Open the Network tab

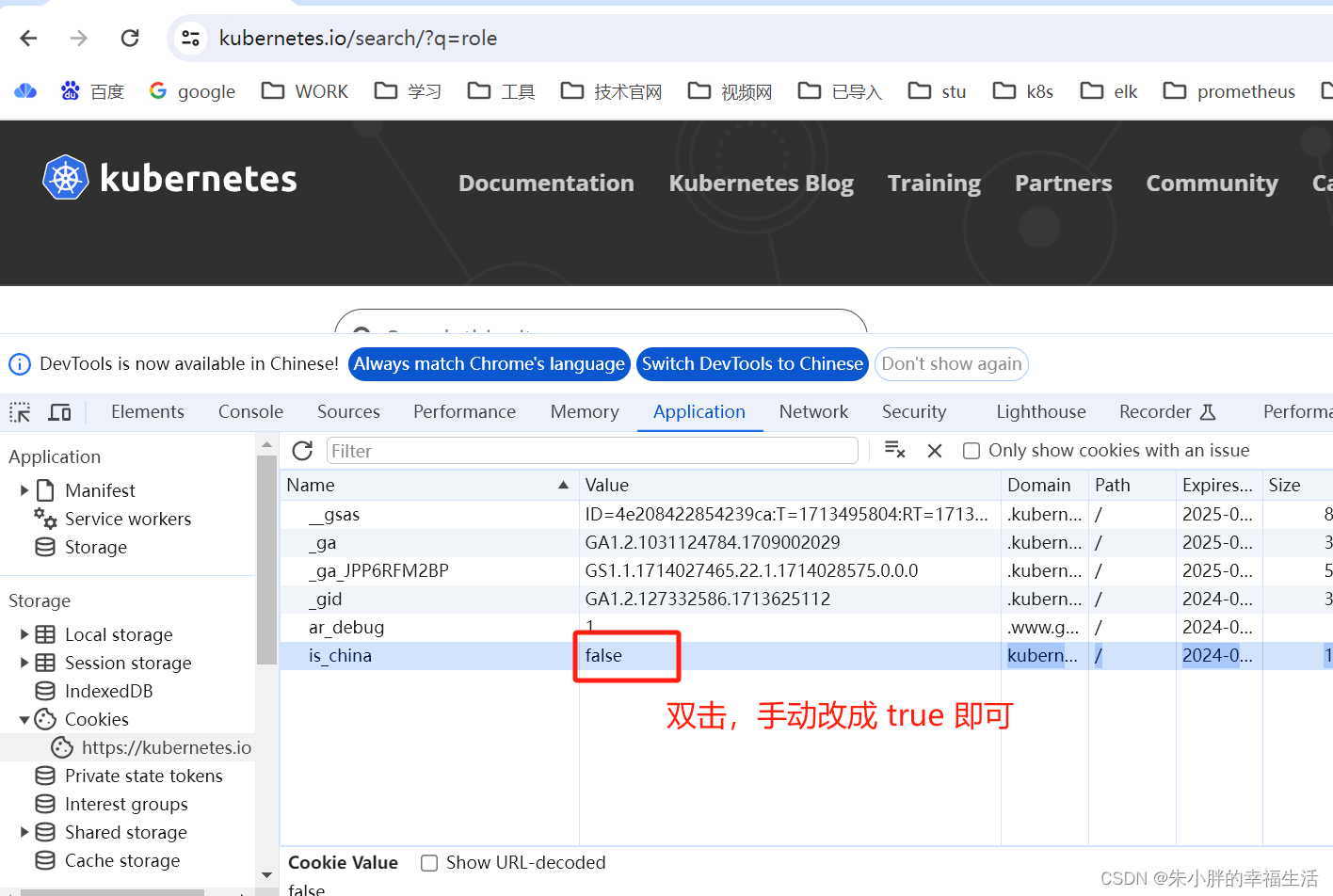813,412
